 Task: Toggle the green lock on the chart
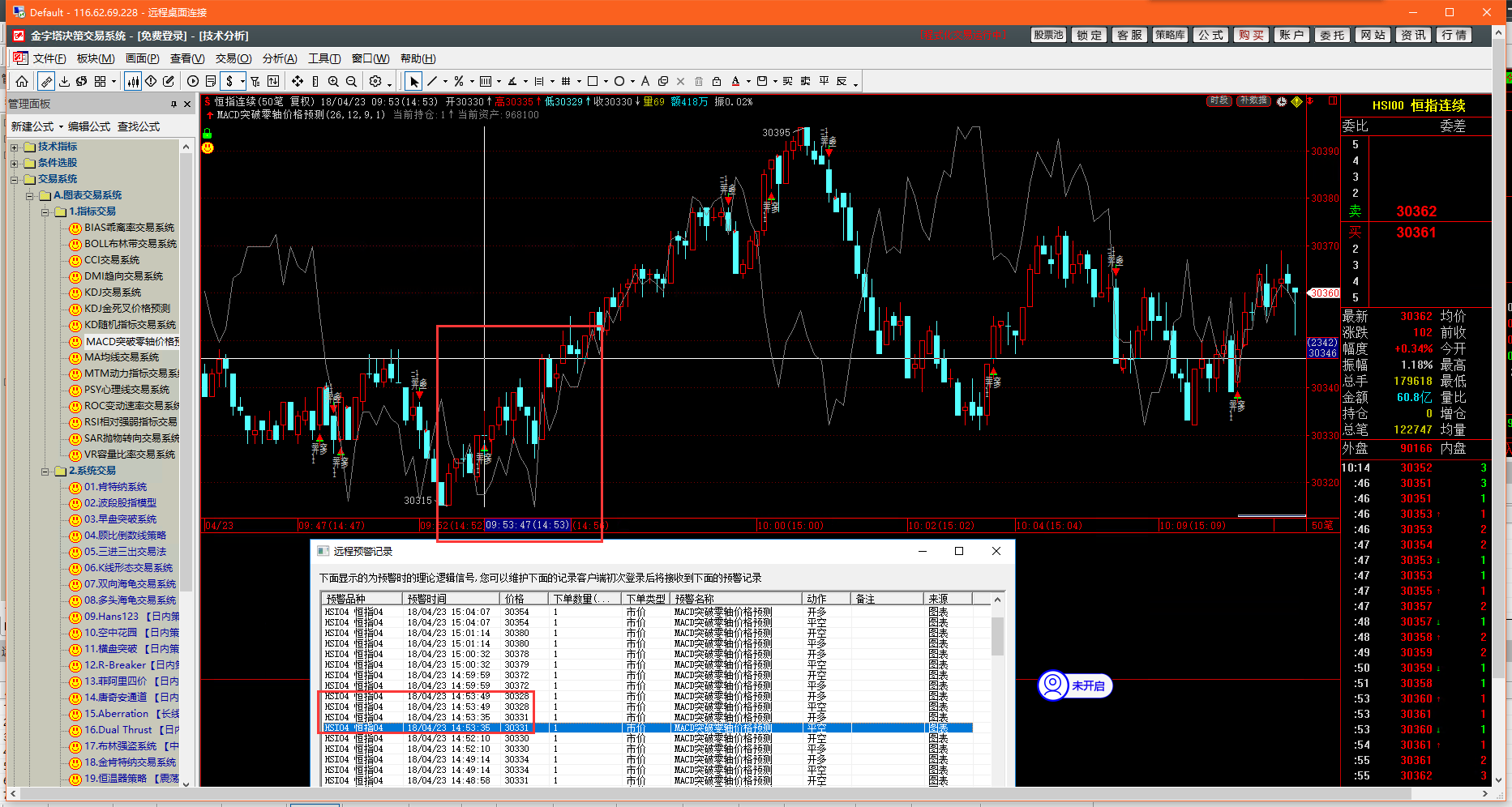click(208, 134)
